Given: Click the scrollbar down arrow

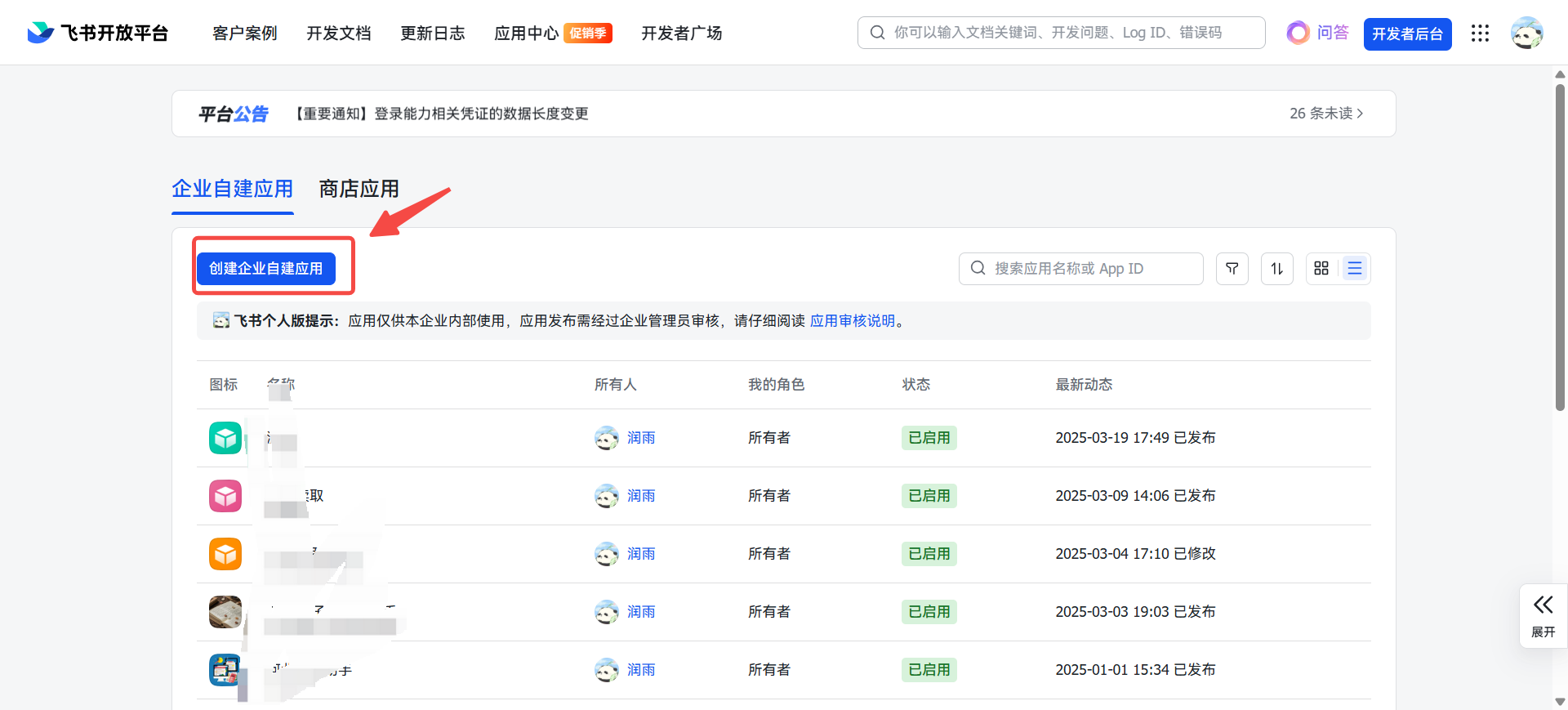Looking at the screenshot, I should click(x=1560, y=702).
